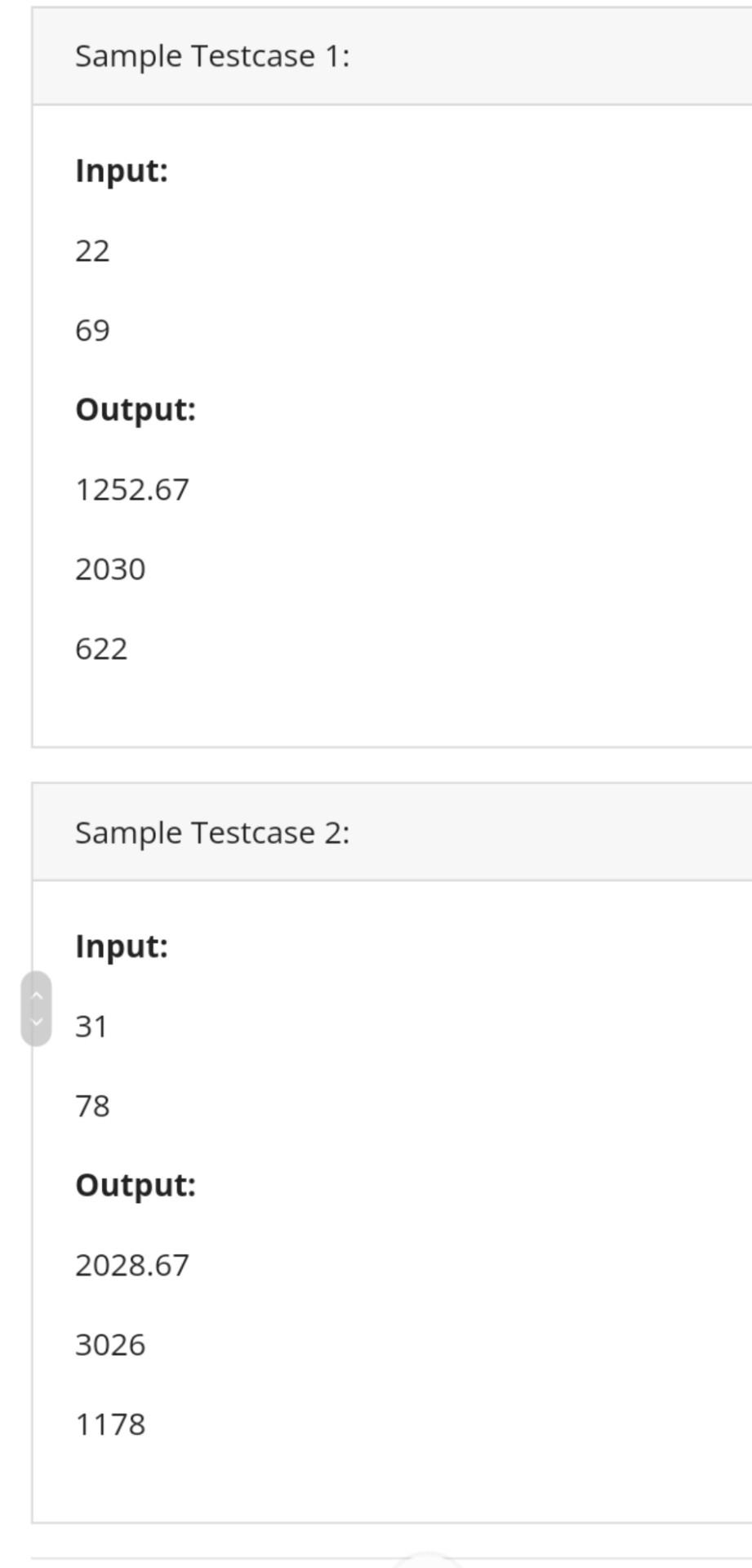Click the Sample Testcase 1 header

[392, 56]
